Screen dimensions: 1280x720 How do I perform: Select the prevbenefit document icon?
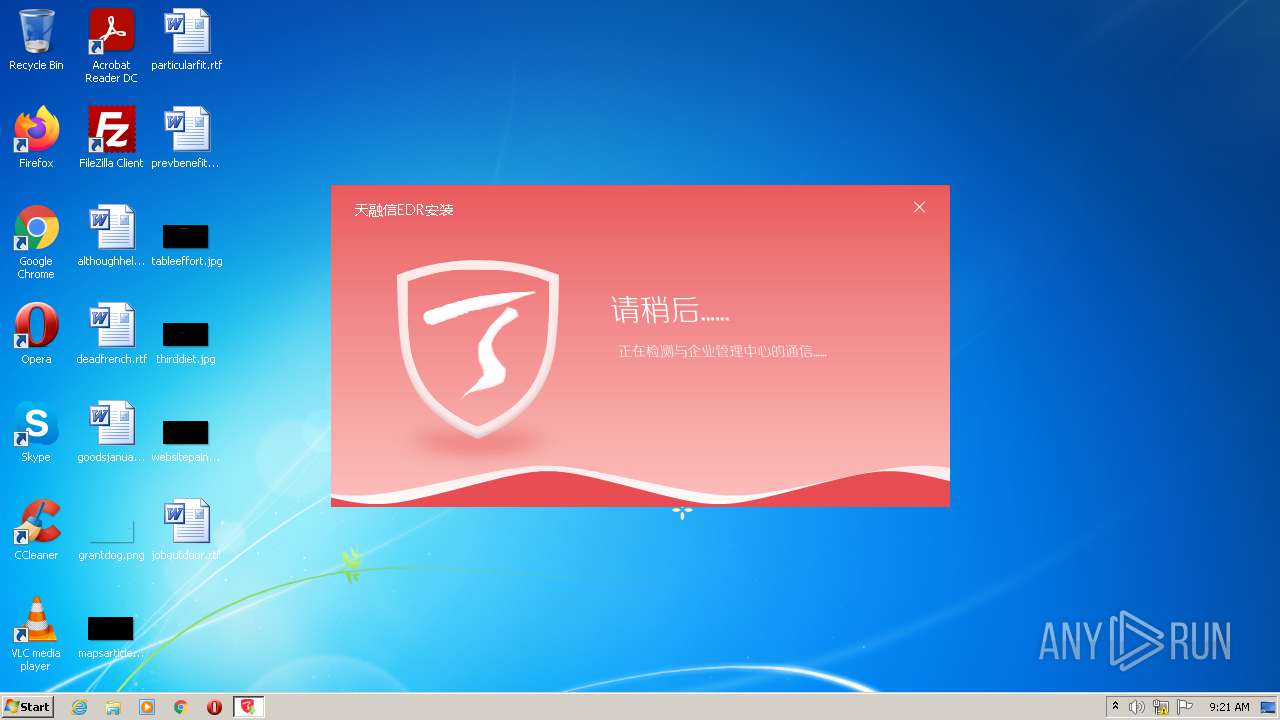coord(186,138)
